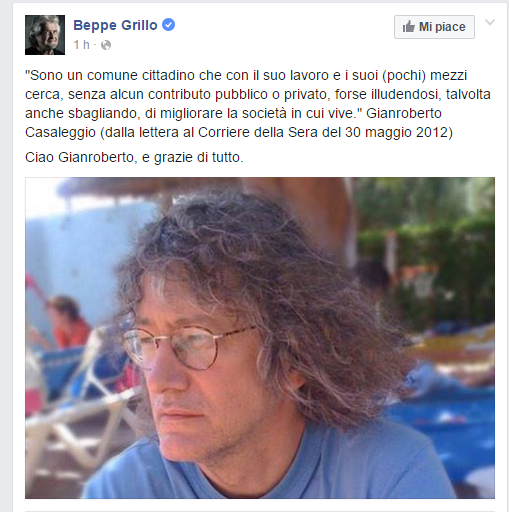Like the page with Mi piace
The image size is (509, 512).
tap(434, 27)
